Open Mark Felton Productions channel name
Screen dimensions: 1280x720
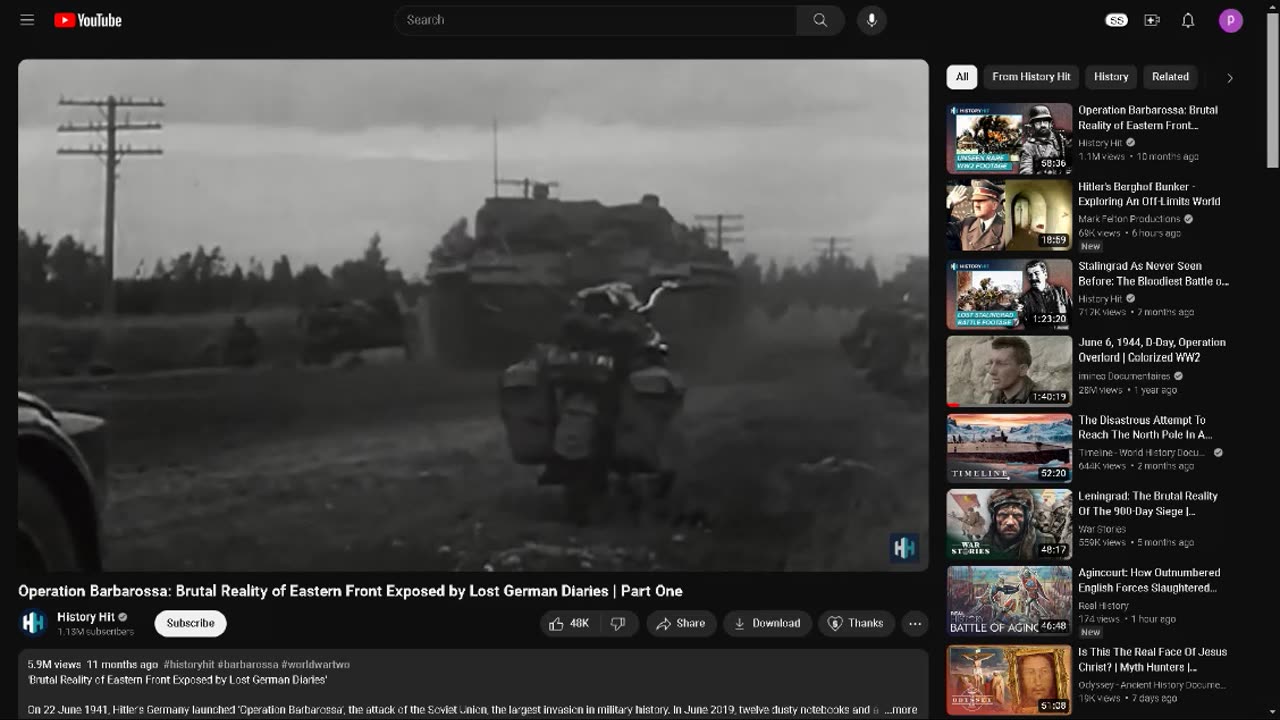tap(1129, 219)
